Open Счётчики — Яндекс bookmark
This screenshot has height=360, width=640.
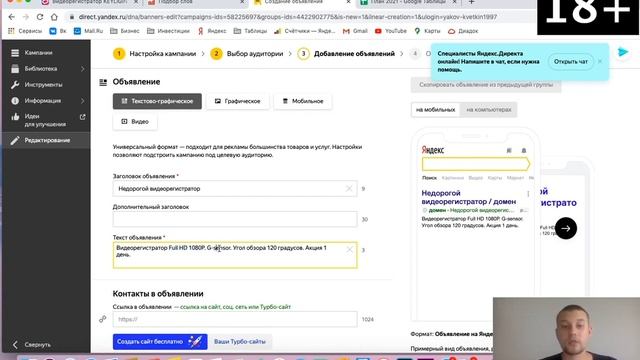(x=304, y=31)
